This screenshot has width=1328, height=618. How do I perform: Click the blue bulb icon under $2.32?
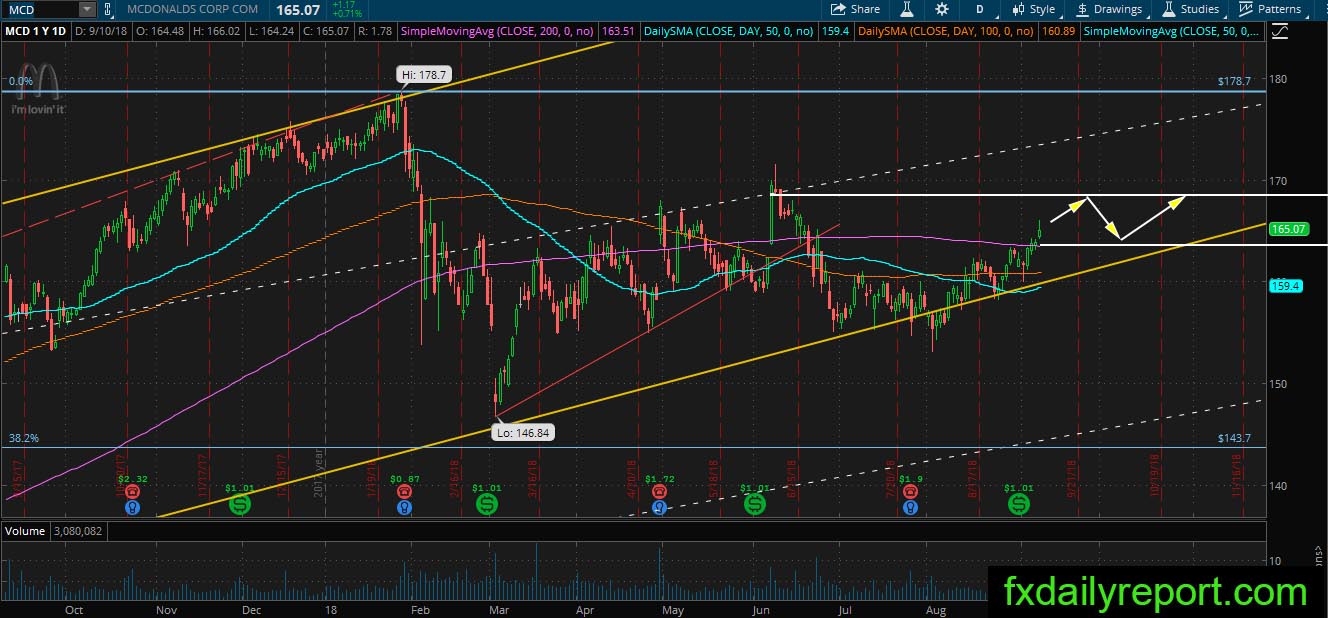point(133,507)
